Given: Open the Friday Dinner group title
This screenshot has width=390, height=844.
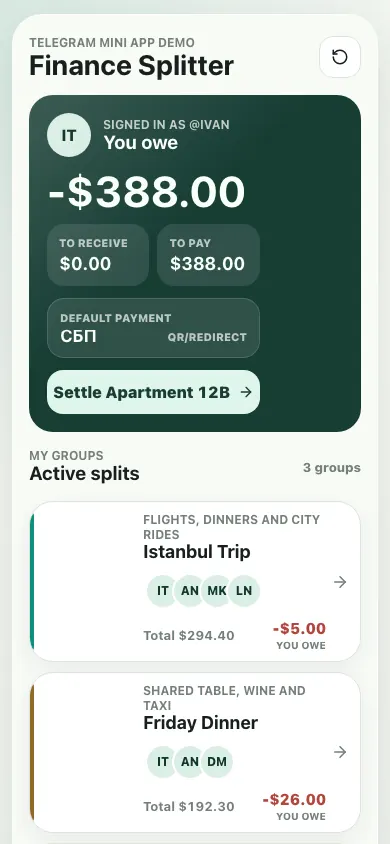Looking at the screenshot, I should (x=201, y=722).
